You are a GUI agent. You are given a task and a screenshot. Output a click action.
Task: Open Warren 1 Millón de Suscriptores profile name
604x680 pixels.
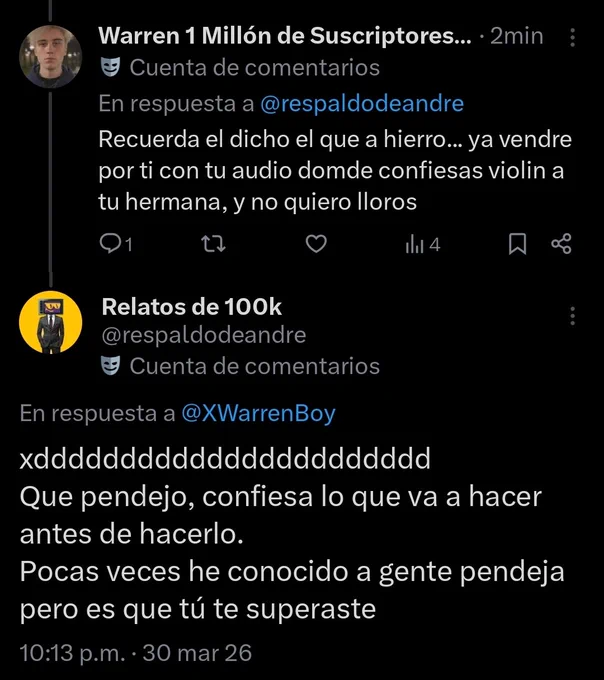tap(285, 36)
